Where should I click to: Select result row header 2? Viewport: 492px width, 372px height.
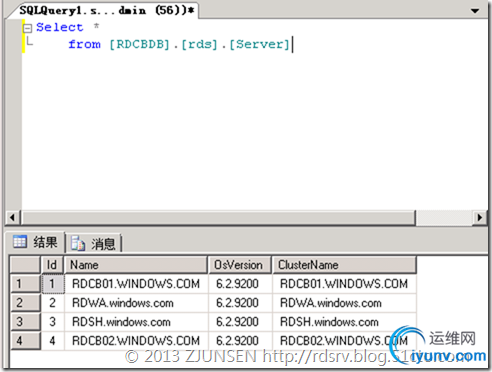[x=25, y=303]
